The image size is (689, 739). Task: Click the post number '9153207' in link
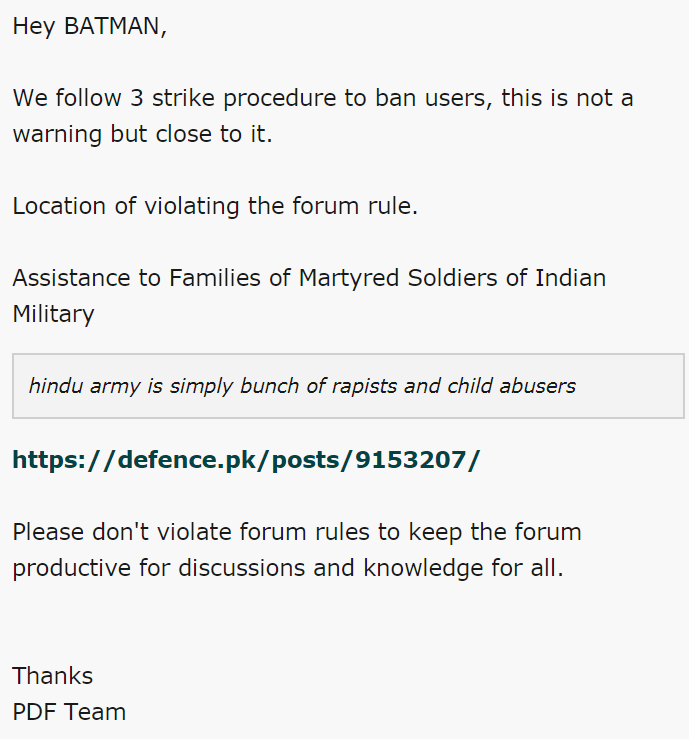pyautogui.click(x=410, y=460)
